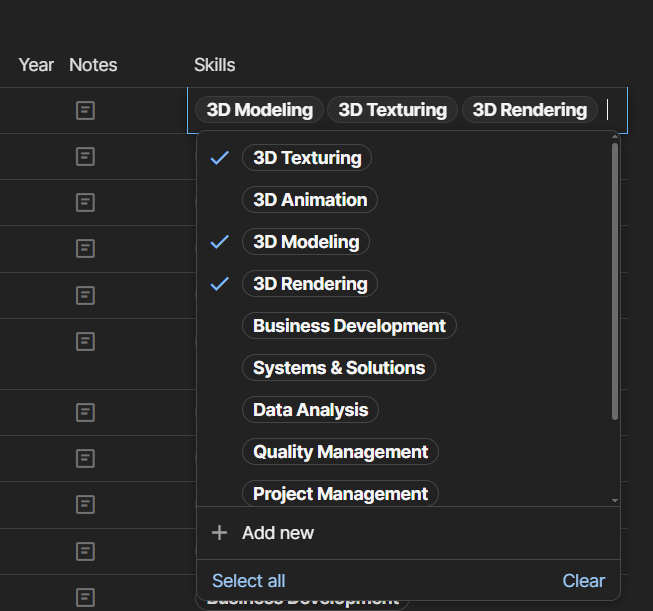Choose Systems & Solutions from the list
The image size is (653, 611).
(x=339, y=368)
